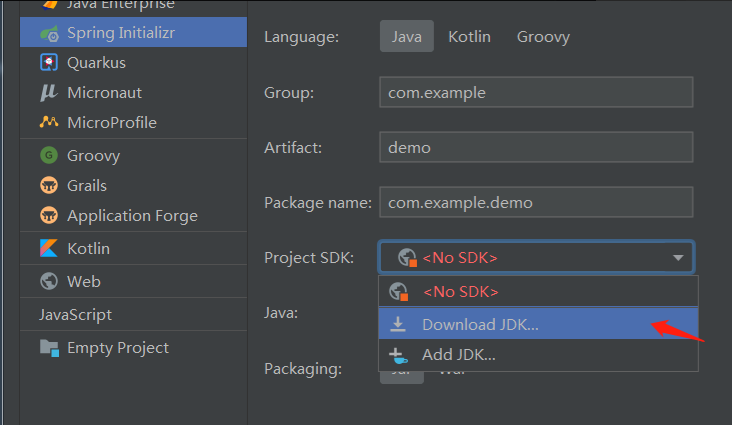Click the Empty Project folder icon
Image resolution: width=732 pixels, height=425 pixels.
[x=49, y=348]
